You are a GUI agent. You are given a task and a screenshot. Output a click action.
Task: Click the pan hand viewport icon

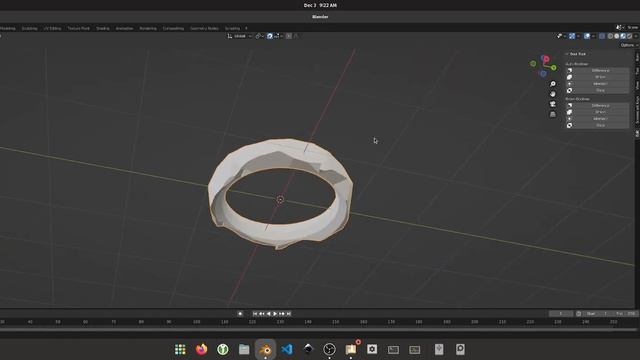click(553, 94)
